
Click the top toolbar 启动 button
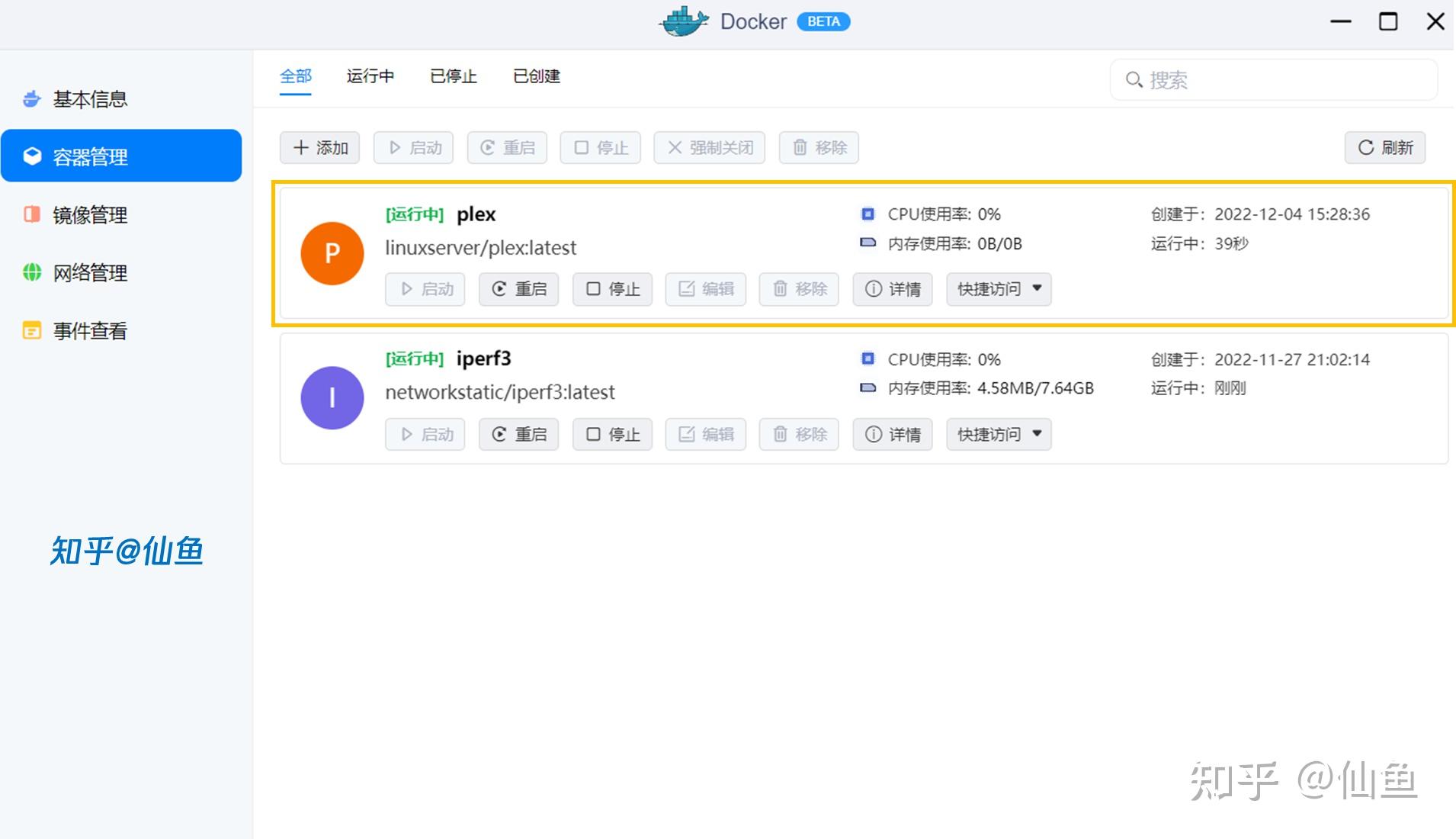pos(413,147)
